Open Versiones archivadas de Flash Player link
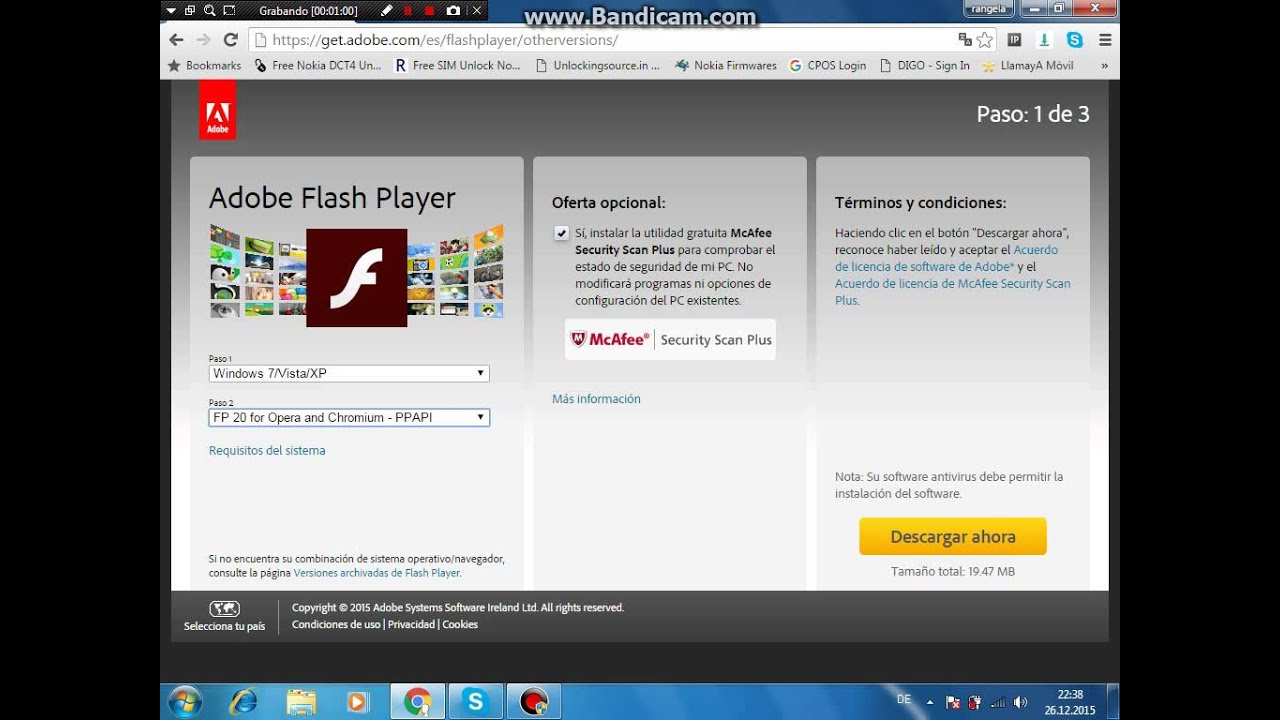Viewport: 1280px width, 720px height. point(376,573)
